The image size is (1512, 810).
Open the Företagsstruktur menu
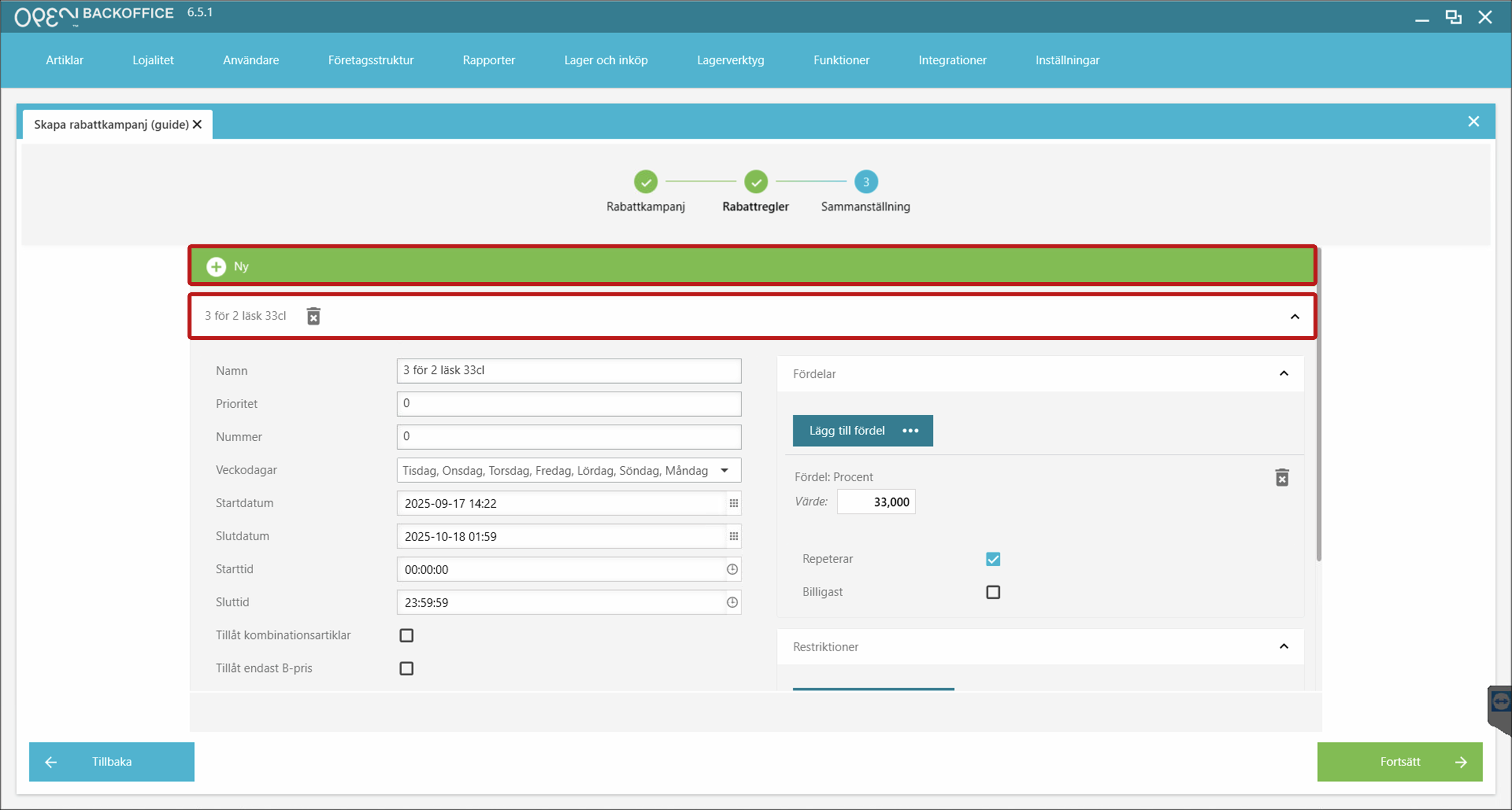tap(370, 60)
